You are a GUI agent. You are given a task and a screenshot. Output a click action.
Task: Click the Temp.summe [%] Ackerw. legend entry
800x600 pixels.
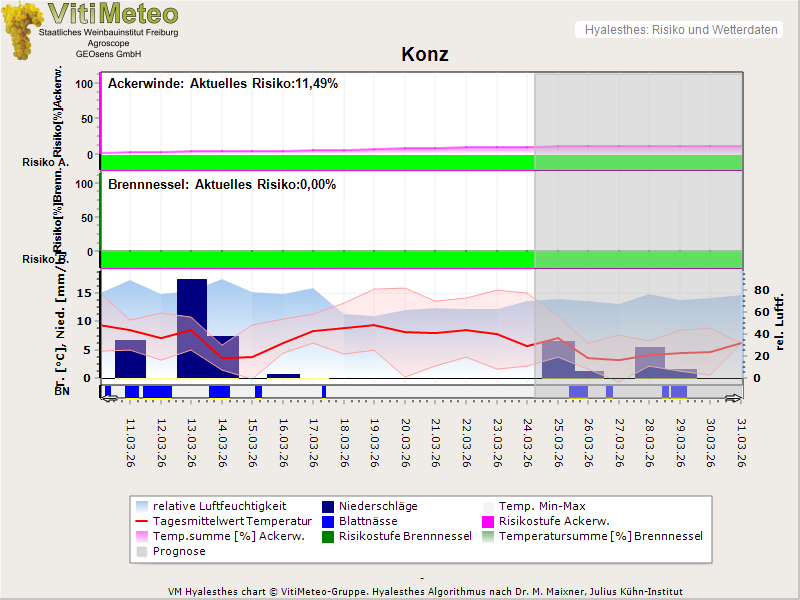[218, 536]
